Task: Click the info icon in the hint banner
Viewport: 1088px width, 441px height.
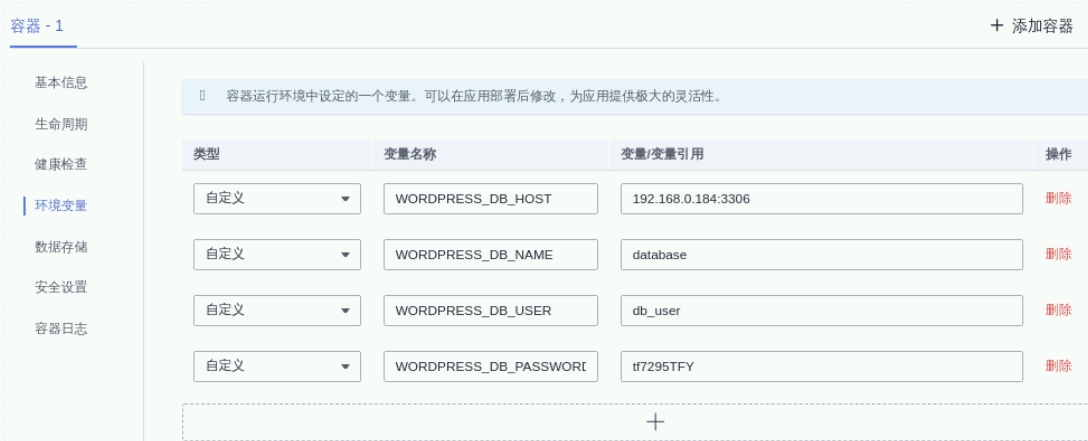Action: click(x=202, y=97)
